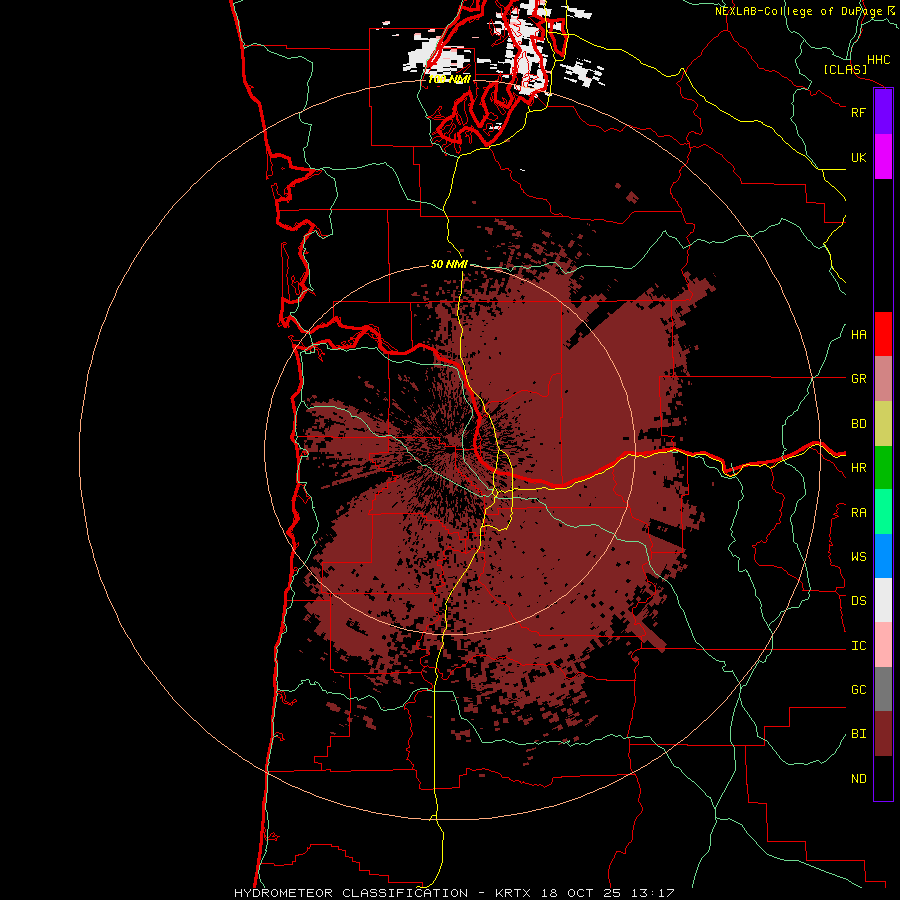The height and width of the screenshot is (900, 900).
Task: Choose the gray GC legend swatch
Action: (883, 689)
